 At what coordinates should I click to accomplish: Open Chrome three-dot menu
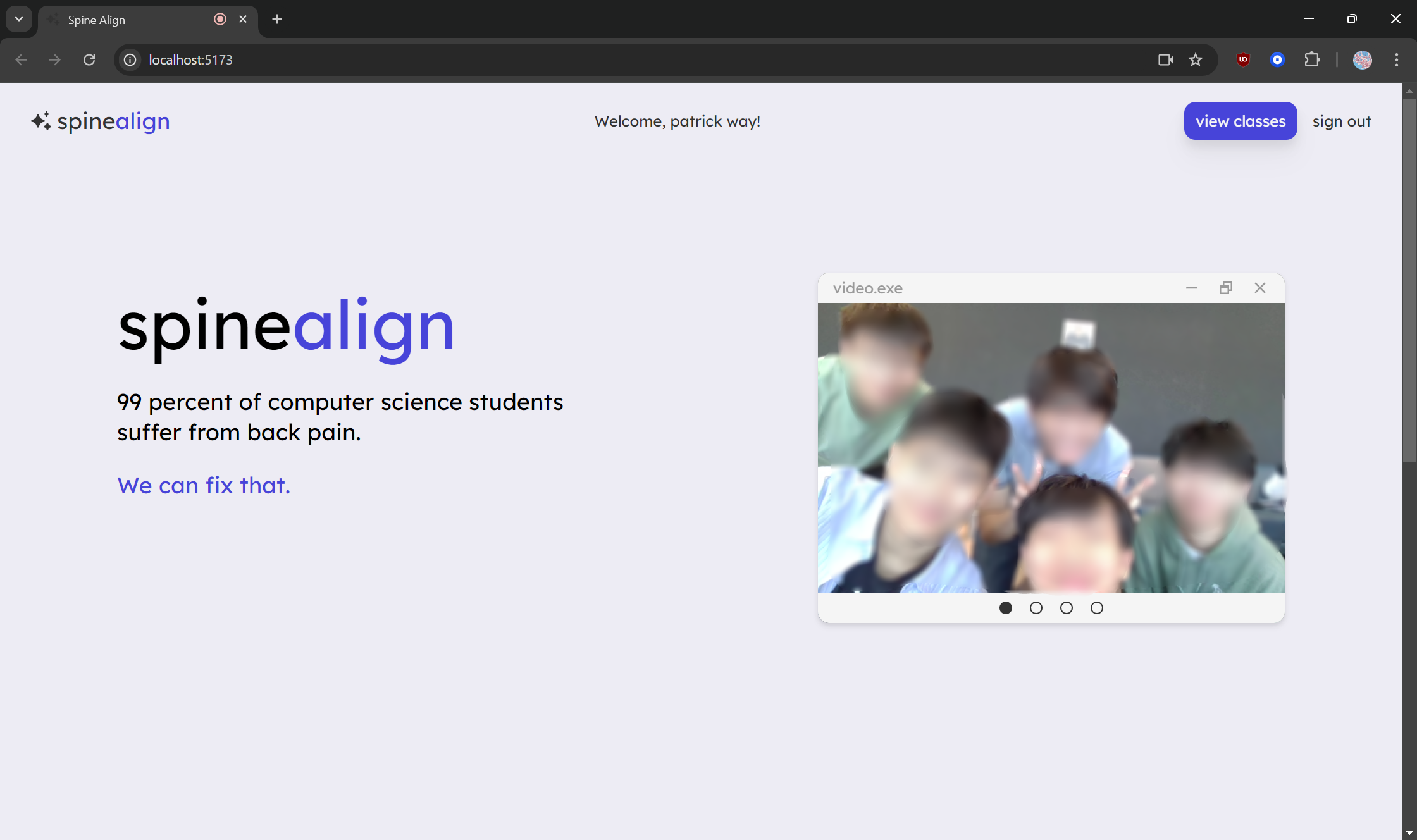1396,59
